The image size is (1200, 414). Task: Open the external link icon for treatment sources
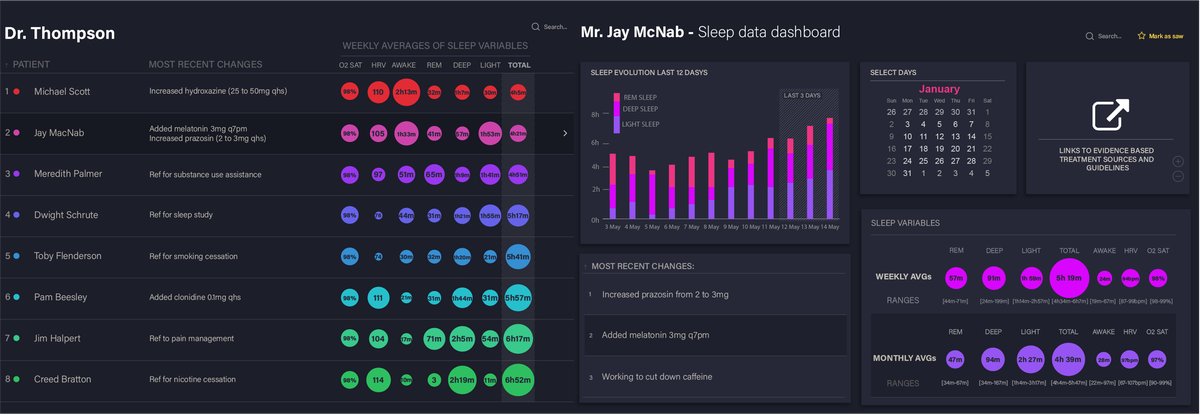click(x=1111, y=115)
